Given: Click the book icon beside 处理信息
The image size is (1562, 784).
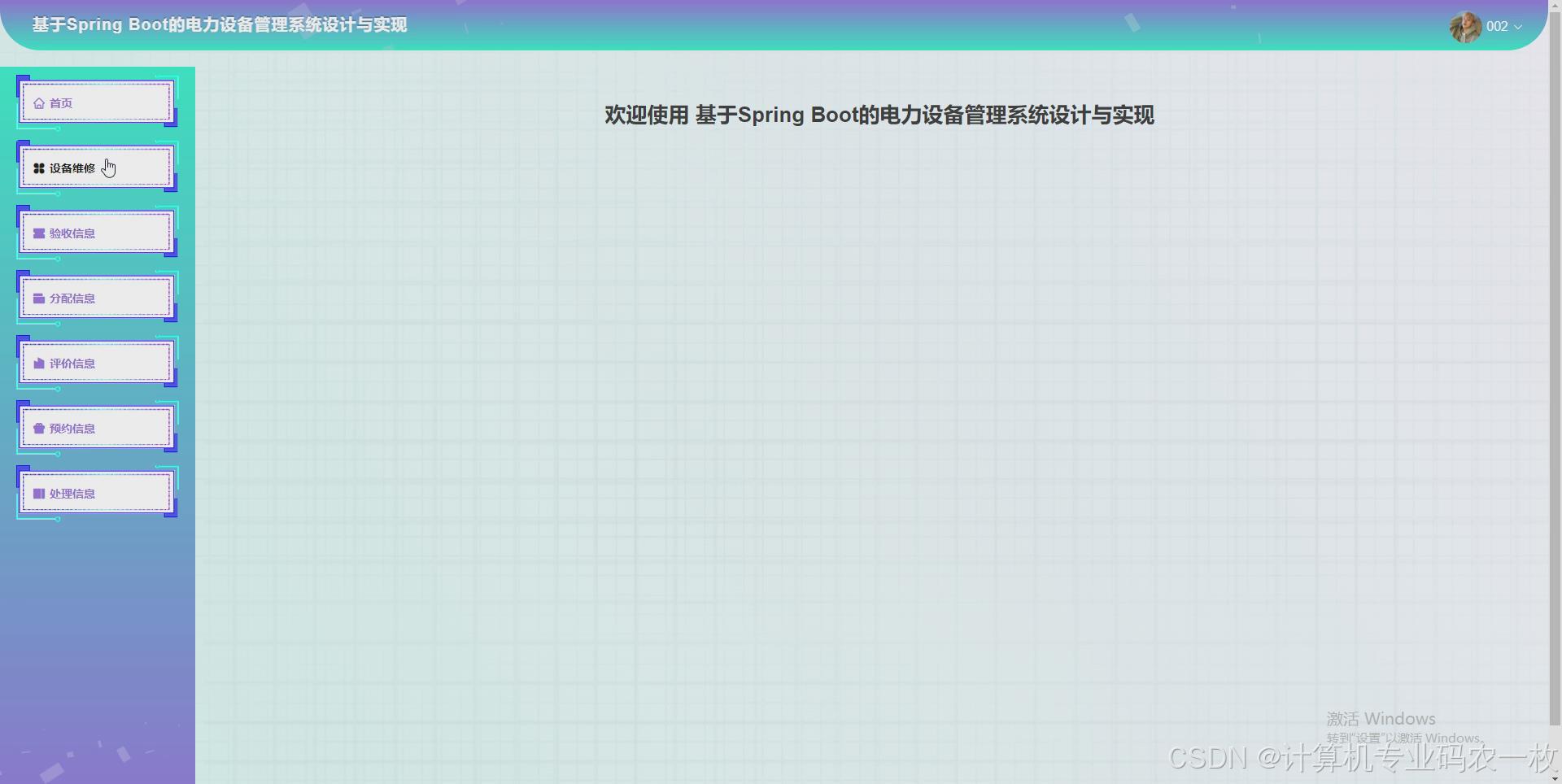Looking at the screenshot, I should pyautogui.click(x=38, y=494).
